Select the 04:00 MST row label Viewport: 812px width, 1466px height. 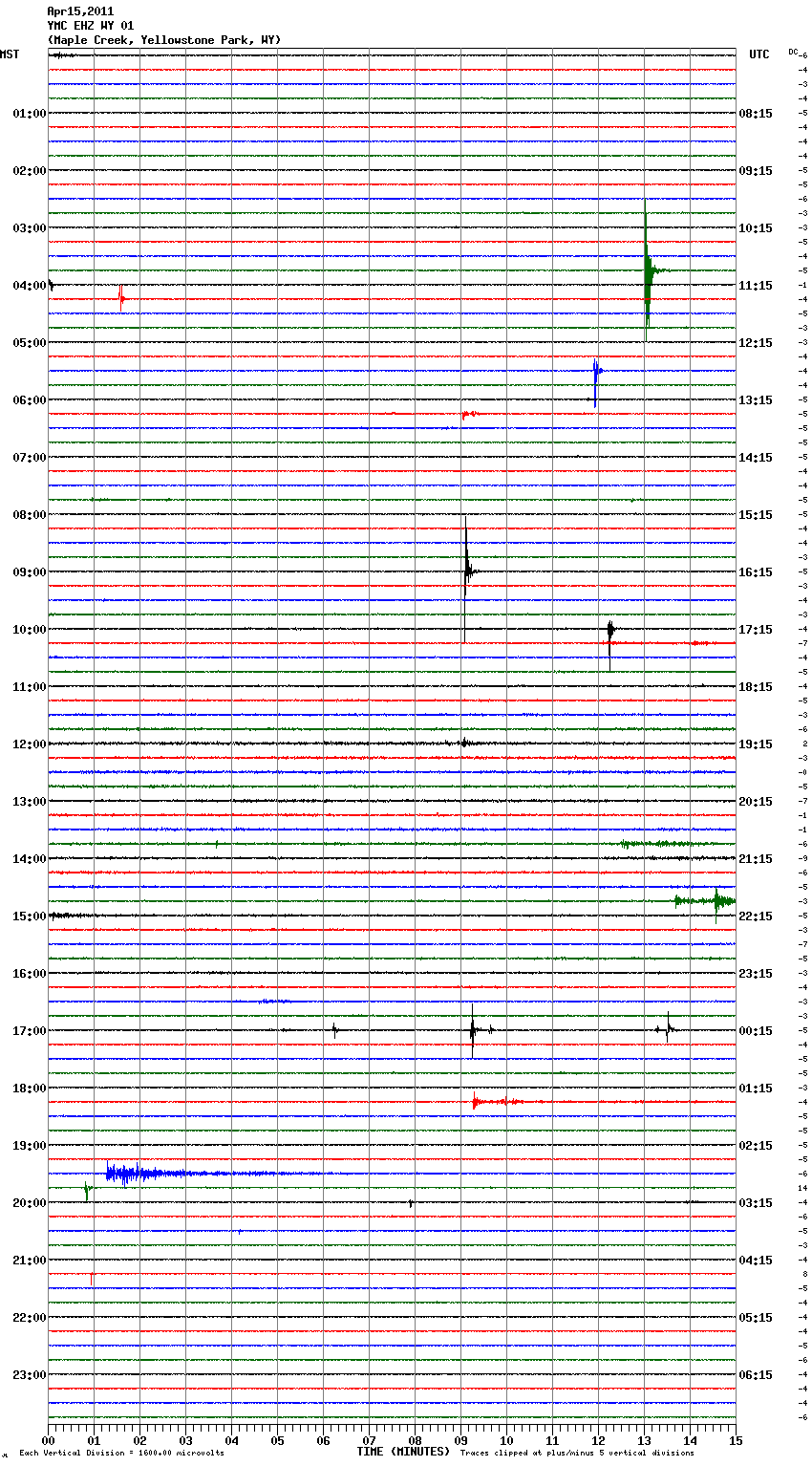[x=29, y=286]
